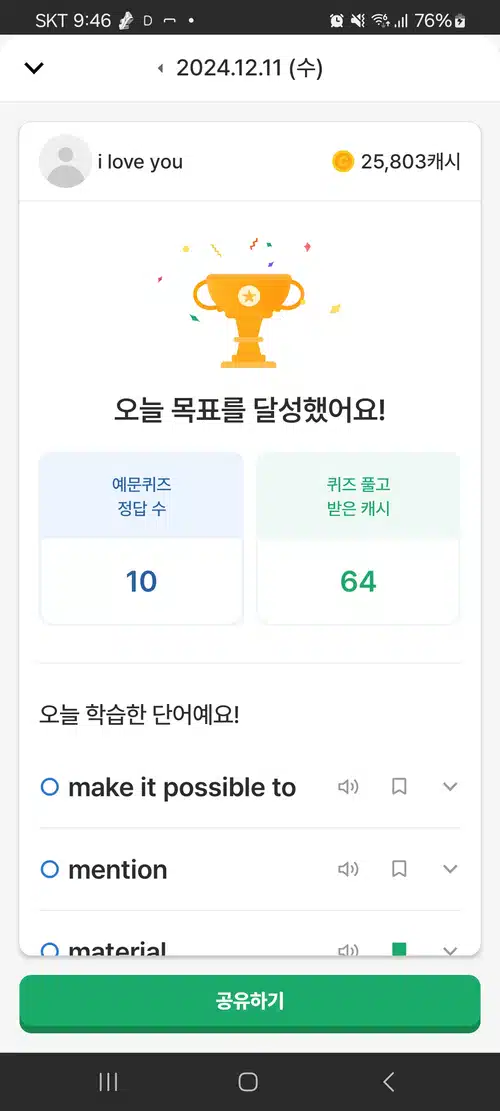Open the 예문퀴즈 정답 수 card
This screenshot has width=500, height=1111.
142,538
